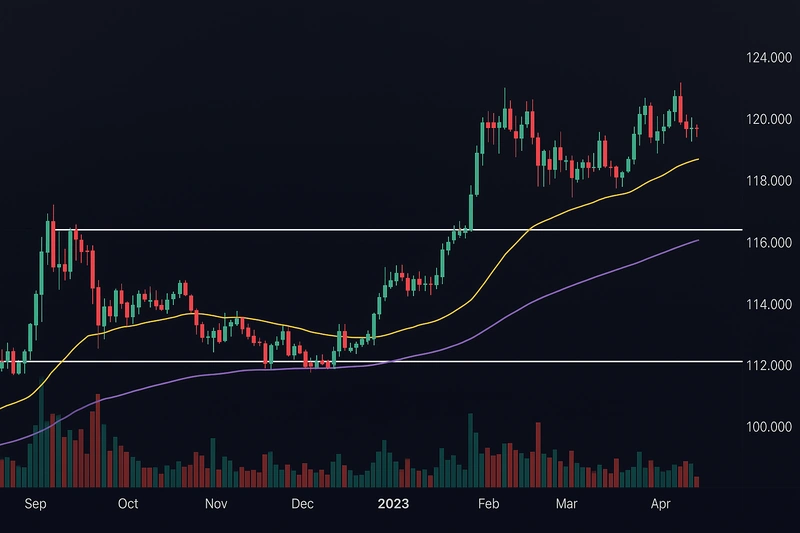800x533 pixels.
Task: Click the last candlestick on the chart
Action: pos(696,131)
